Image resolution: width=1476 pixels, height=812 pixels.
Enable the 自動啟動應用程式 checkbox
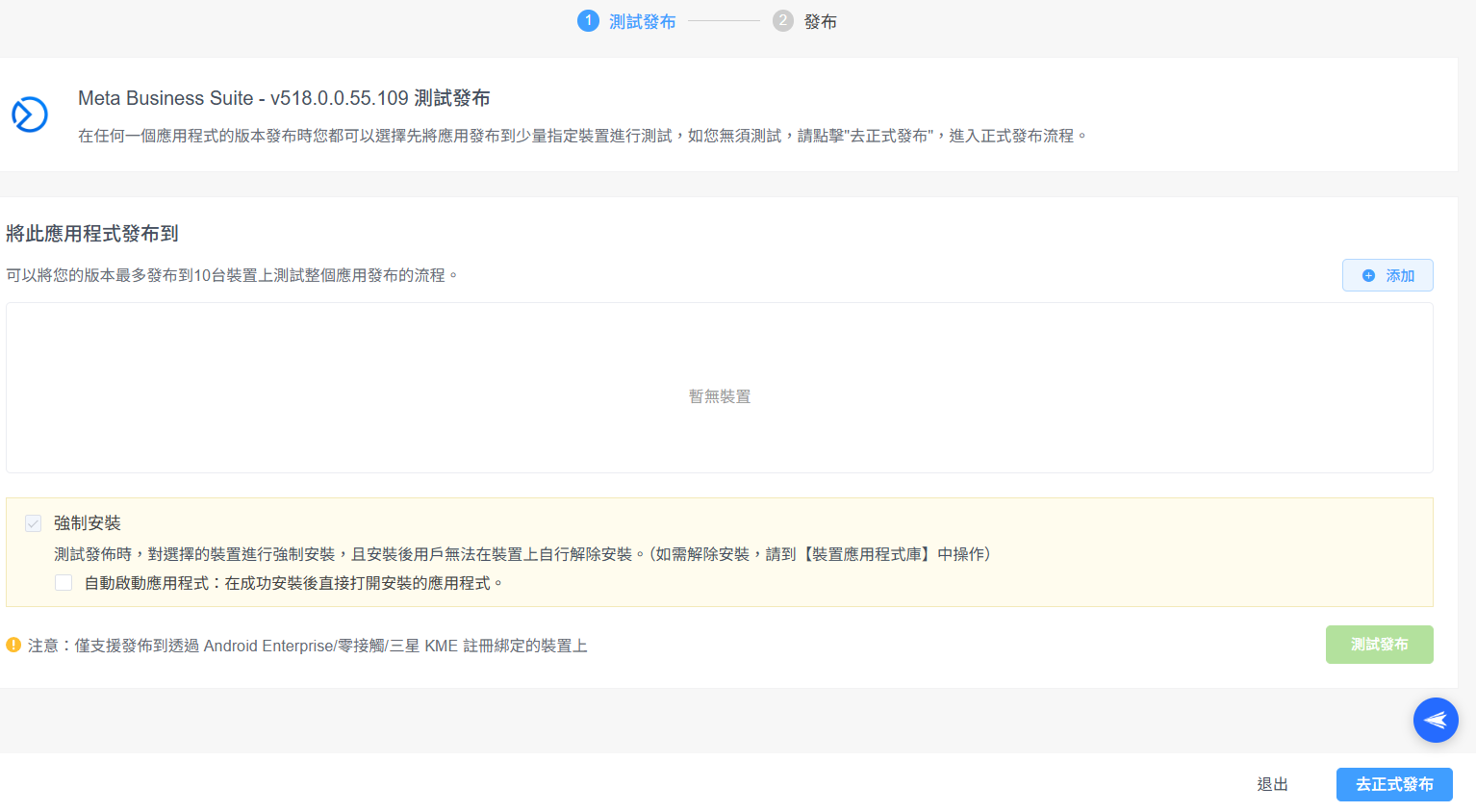click(64, 583)
